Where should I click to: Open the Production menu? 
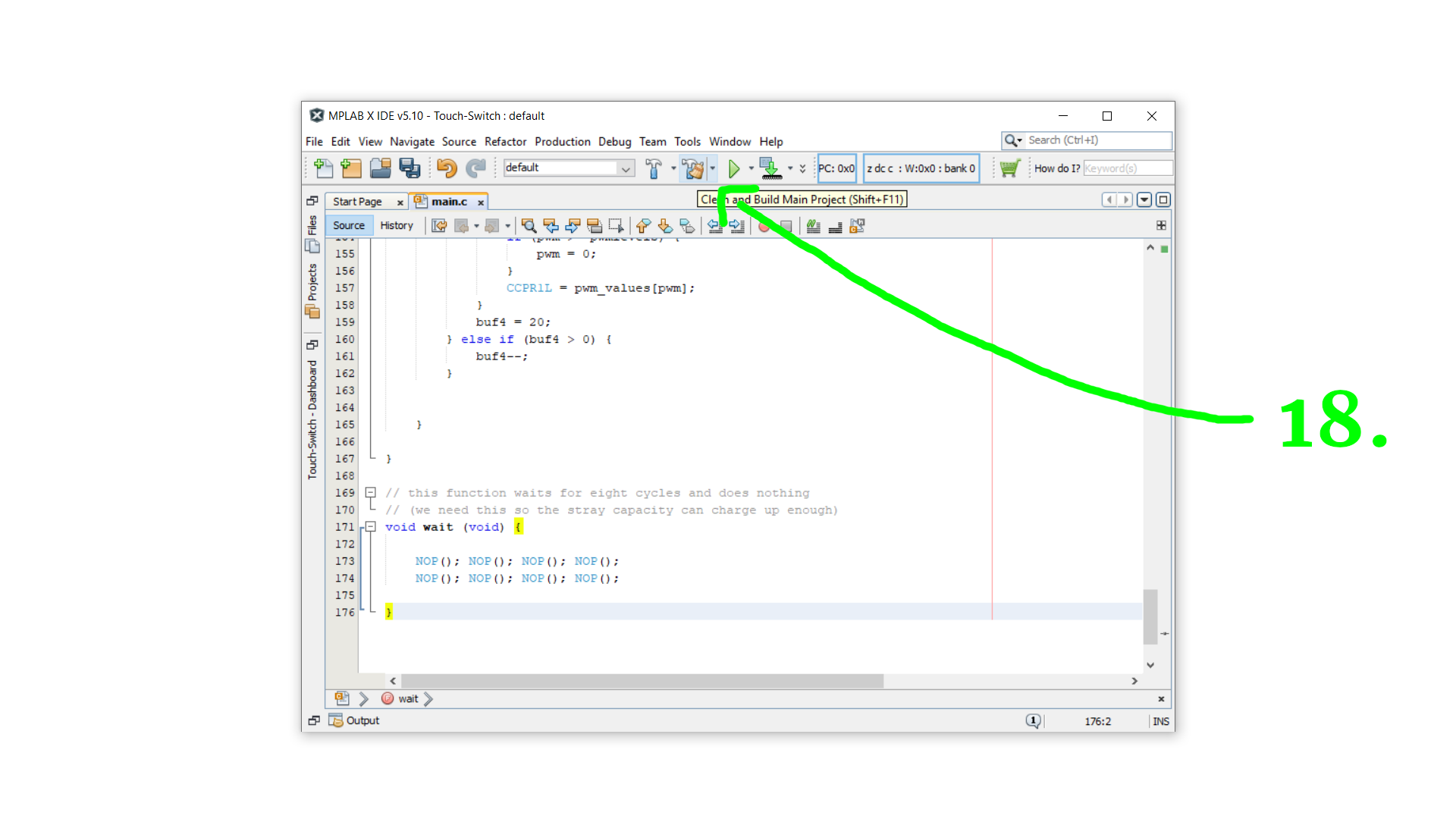pos(562,142)
